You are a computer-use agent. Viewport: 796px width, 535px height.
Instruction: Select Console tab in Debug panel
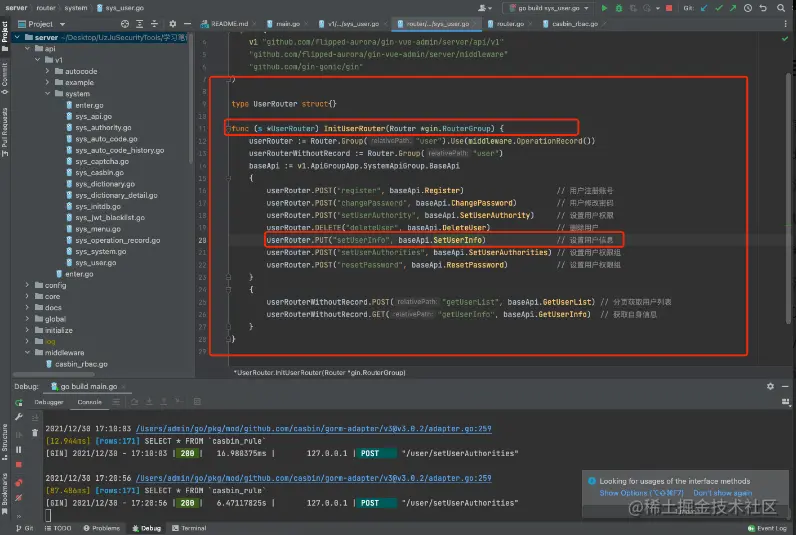(x=89, y=402)
